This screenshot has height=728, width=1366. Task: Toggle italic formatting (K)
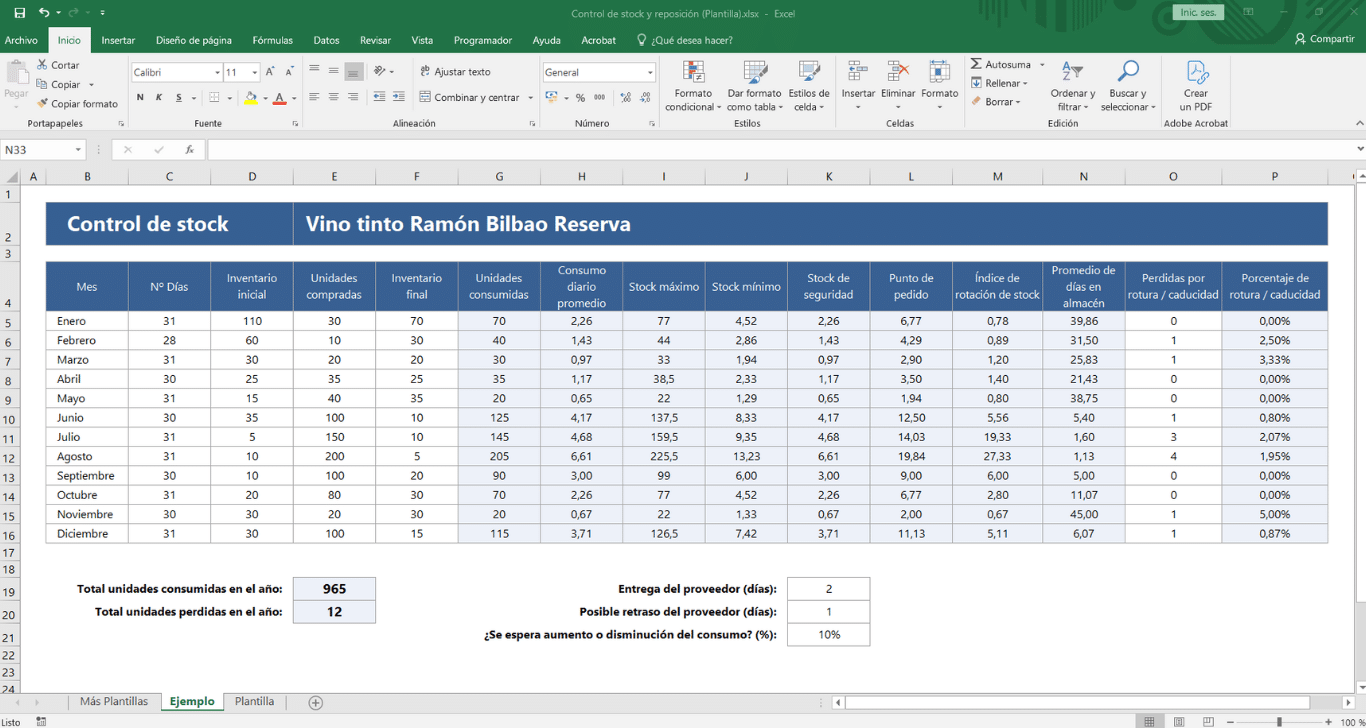click(159, 98)
